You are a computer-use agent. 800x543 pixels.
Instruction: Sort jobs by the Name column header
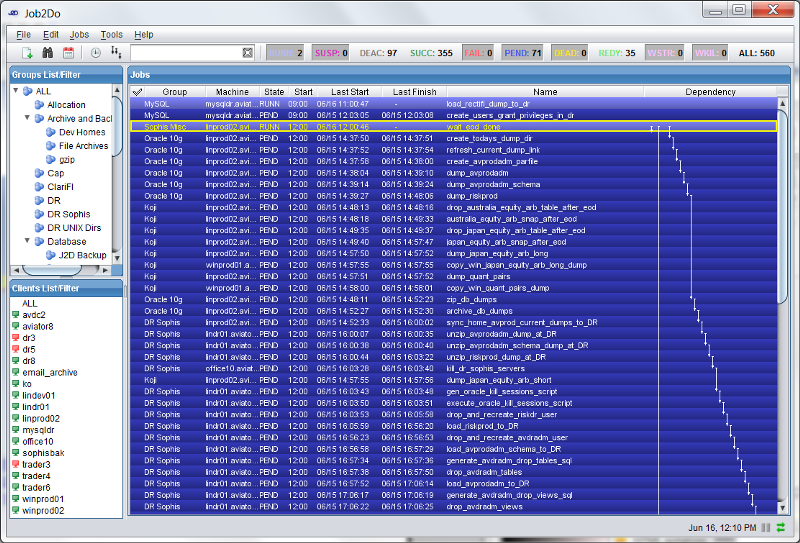tap(545, 92)
